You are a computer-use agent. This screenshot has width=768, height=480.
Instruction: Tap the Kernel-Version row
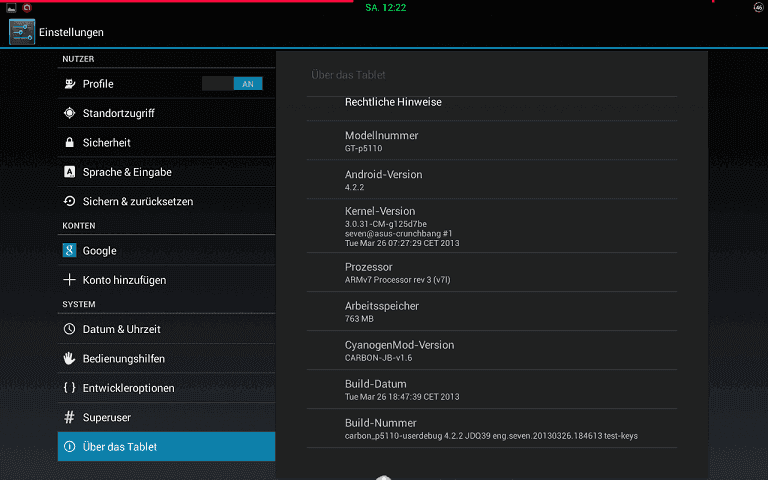[x=492, y=226]
